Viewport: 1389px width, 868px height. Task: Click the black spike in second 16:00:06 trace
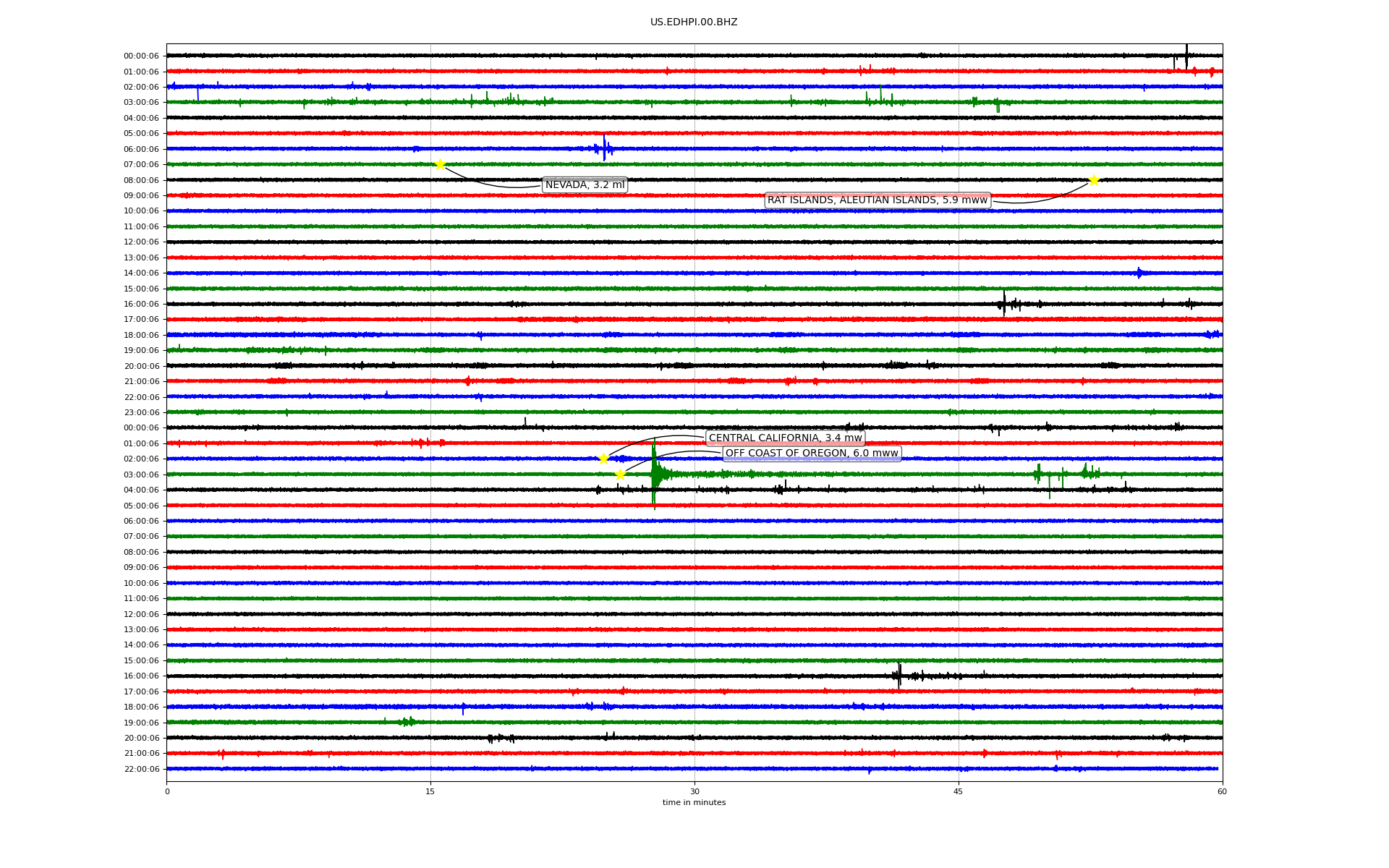pos(899,676)
